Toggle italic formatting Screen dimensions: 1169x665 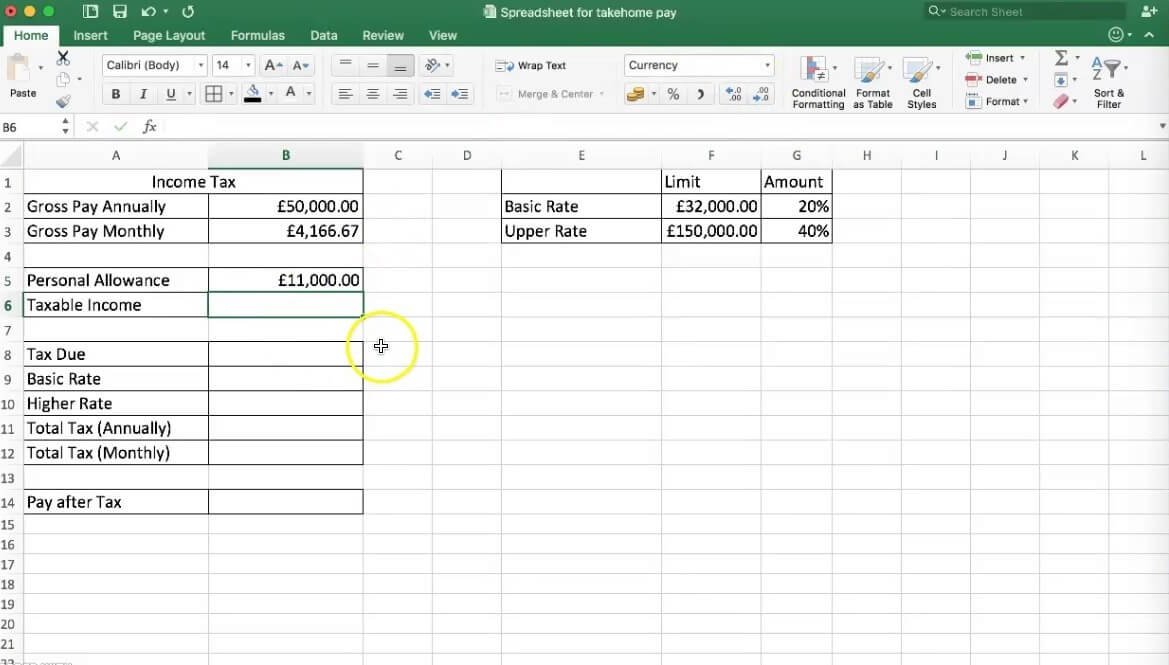143,94
